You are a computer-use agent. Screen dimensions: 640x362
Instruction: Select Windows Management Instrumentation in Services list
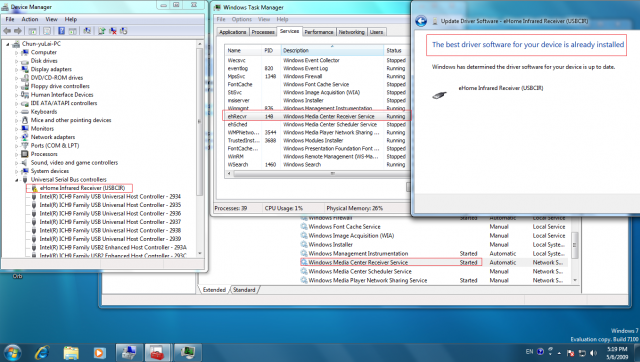click(434, 253)
